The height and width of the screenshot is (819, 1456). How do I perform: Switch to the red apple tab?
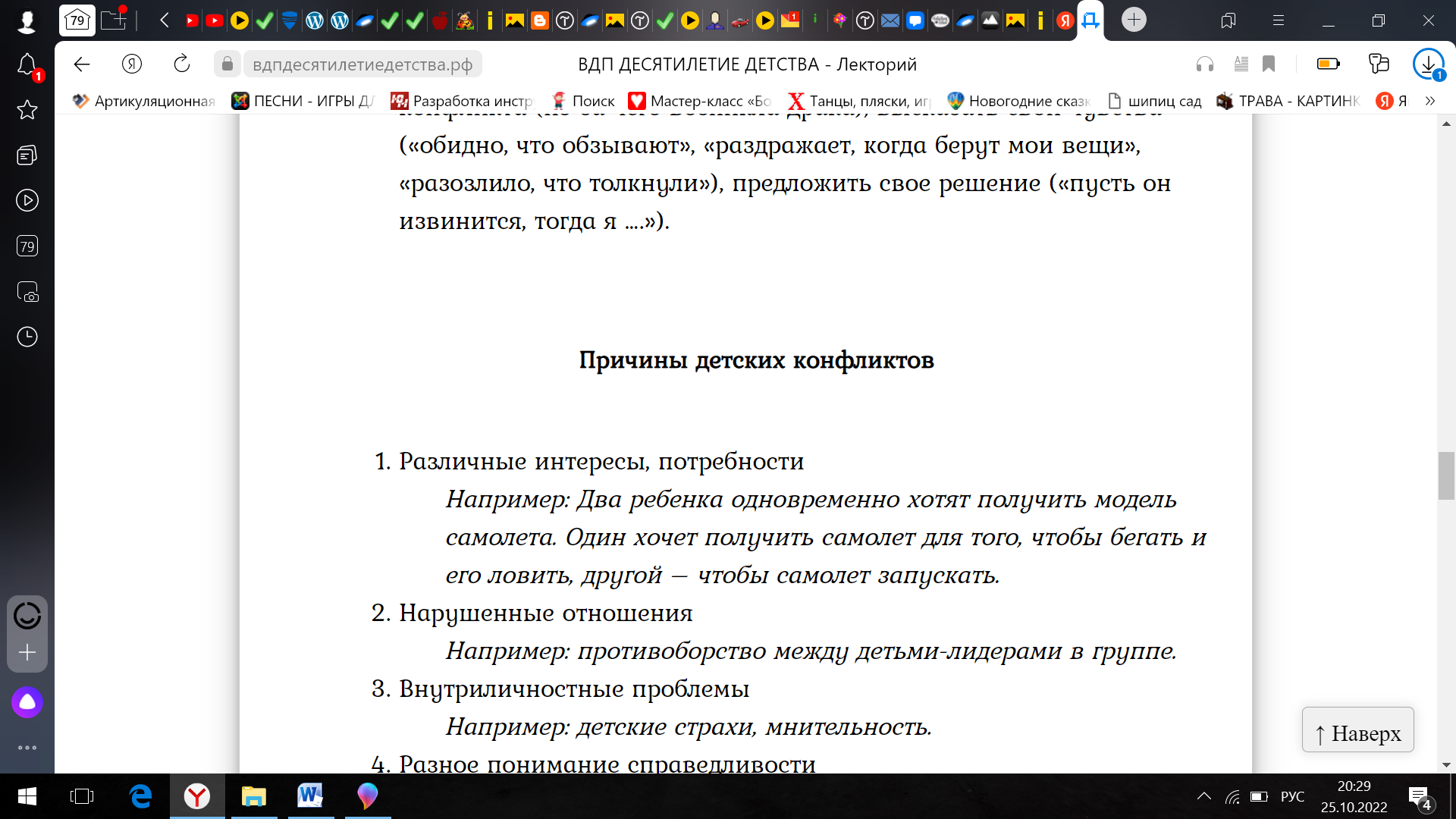click(440, 20)
